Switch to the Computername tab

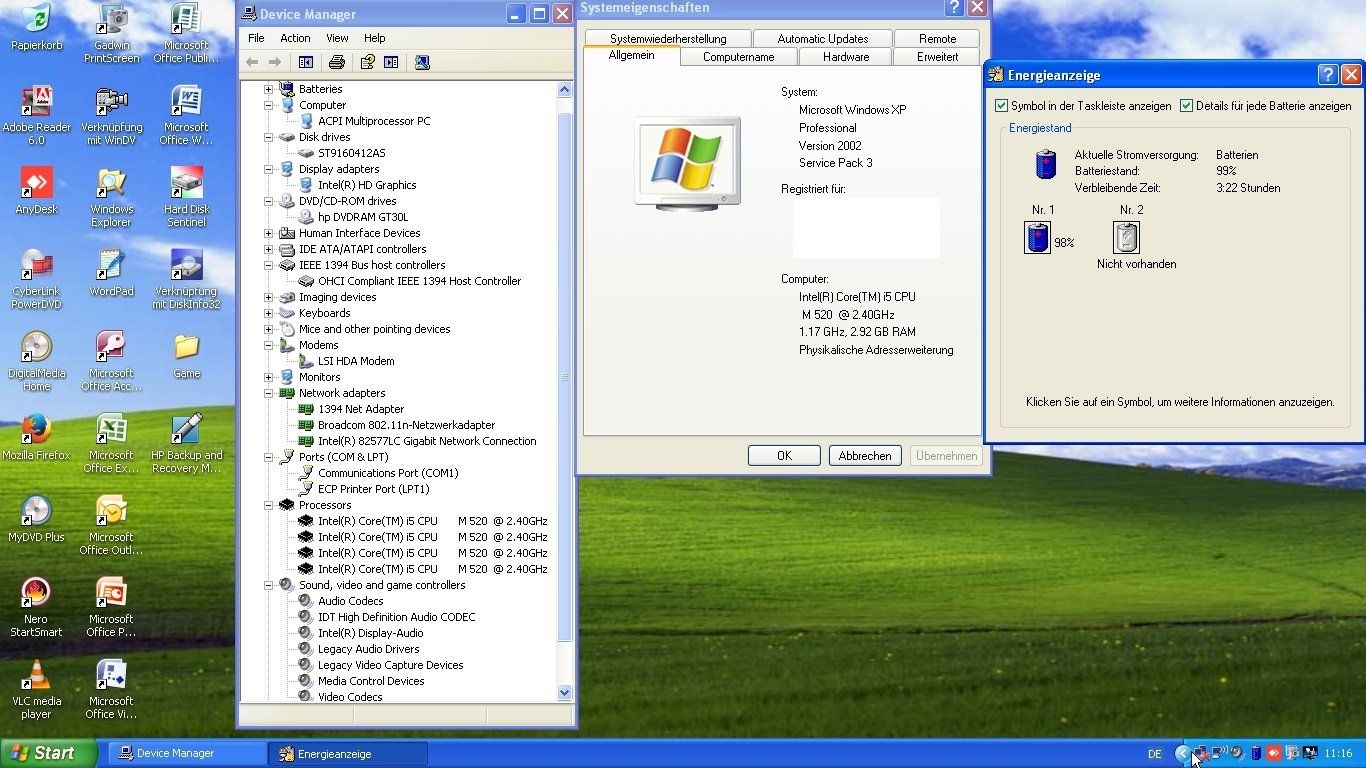[x=739, y=57]
